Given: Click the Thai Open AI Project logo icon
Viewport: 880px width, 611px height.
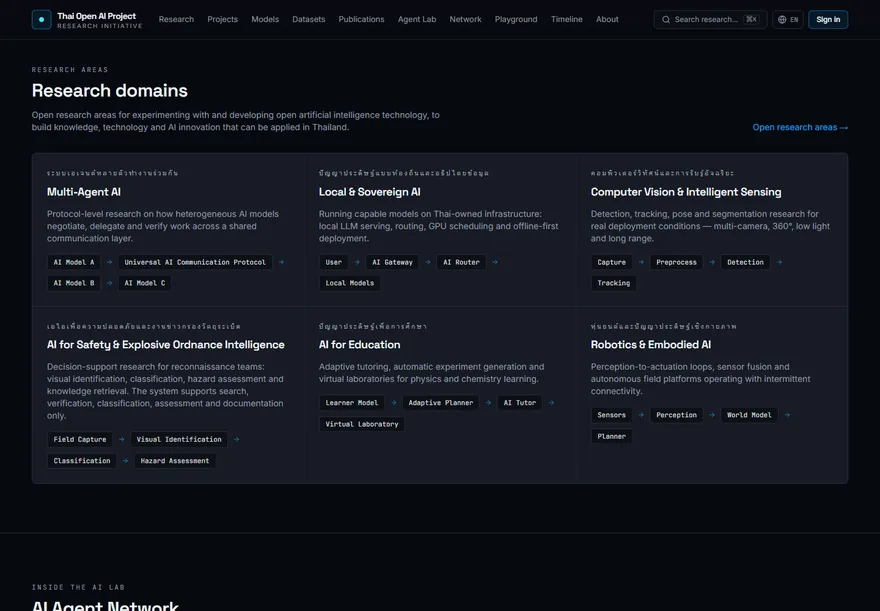Looking at the screenshot, I should click(42, 20).
